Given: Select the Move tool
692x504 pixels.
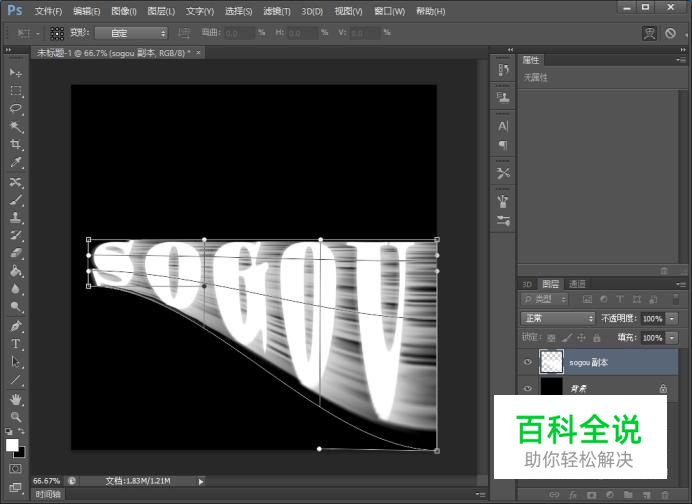Looking at the screenshot, I should (16, 72).
